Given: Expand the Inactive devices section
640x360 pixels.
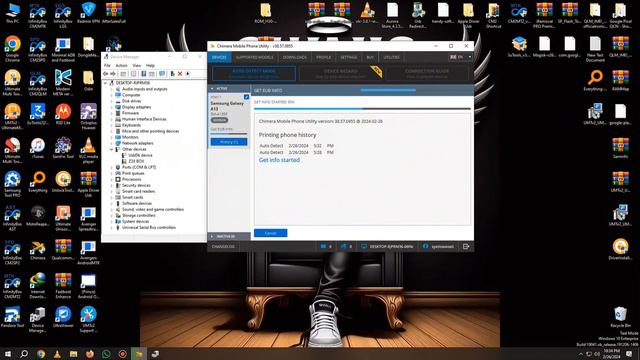Looking at the screenshot, I should click(x=212, y=236).
